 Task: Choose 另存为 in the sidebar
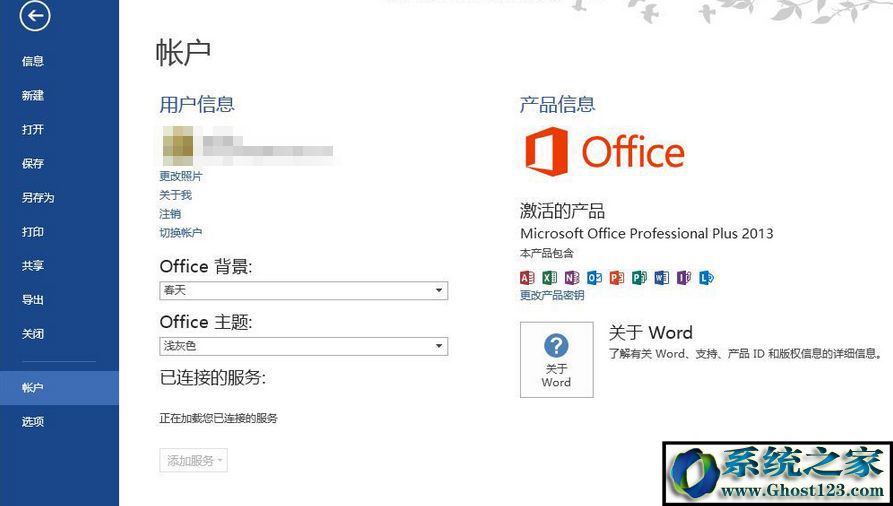pos(38,198)
